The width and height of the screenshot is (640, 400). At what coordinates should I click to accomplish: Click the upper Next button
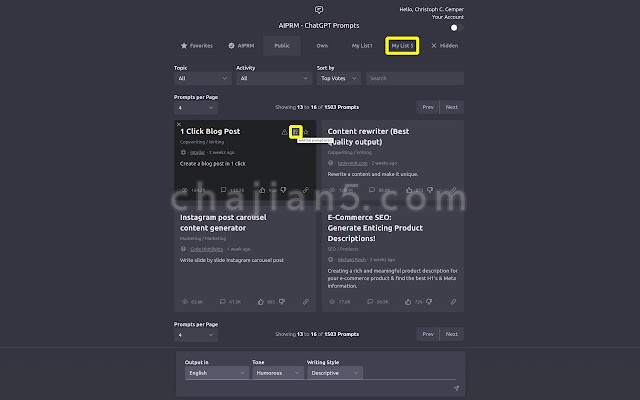(451, 107)
